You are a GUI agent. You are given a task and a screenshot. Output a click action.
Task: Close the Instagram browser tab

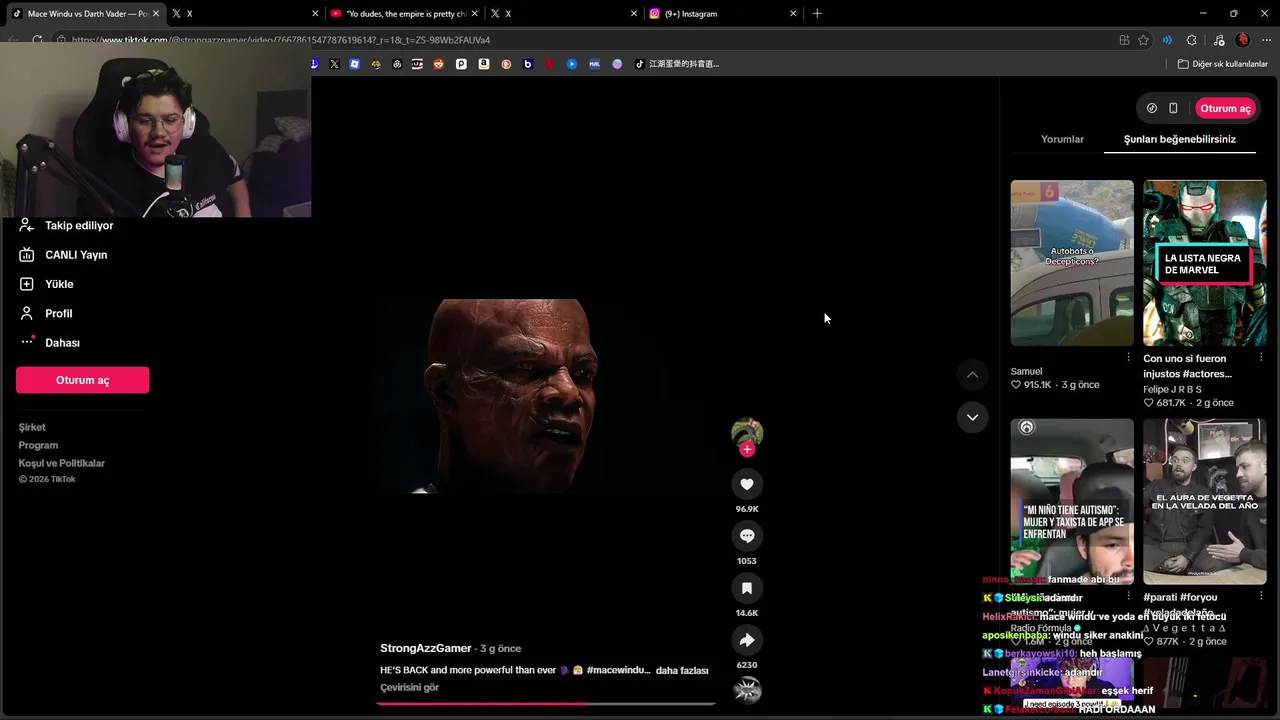click(793, 14)
